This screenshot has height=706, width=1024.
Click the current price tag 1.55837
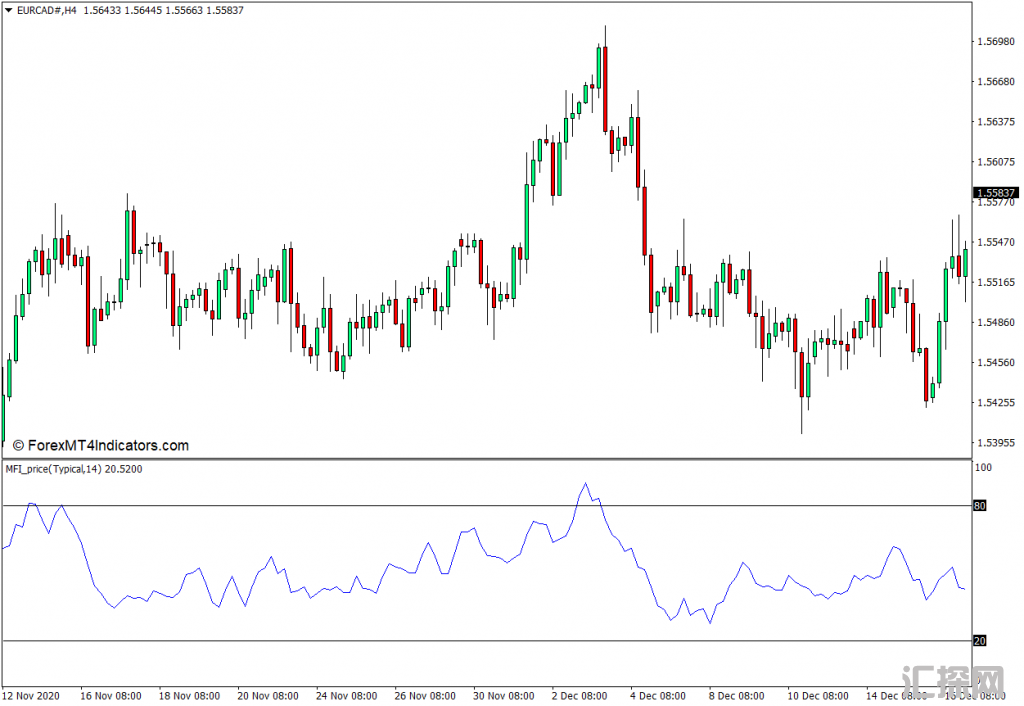point(994,193)
